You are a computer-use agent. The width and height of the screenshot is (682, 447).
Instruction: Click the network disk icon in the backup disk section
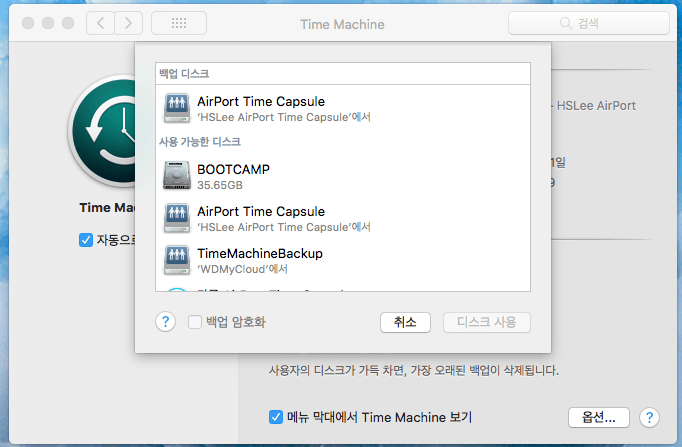coord(177,108)
